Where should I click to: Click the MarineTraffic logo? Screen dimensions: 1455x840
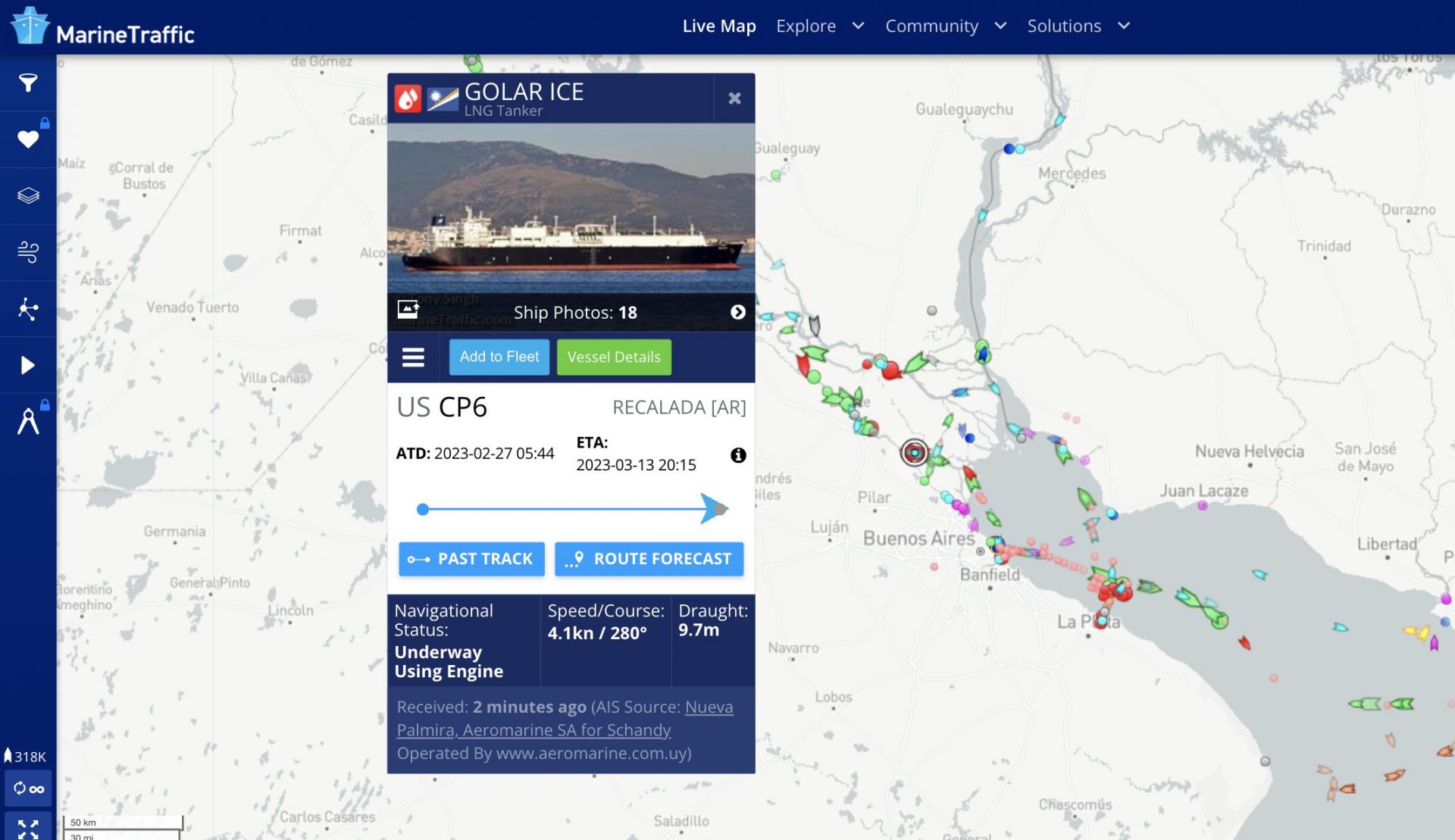click(102, 27)
